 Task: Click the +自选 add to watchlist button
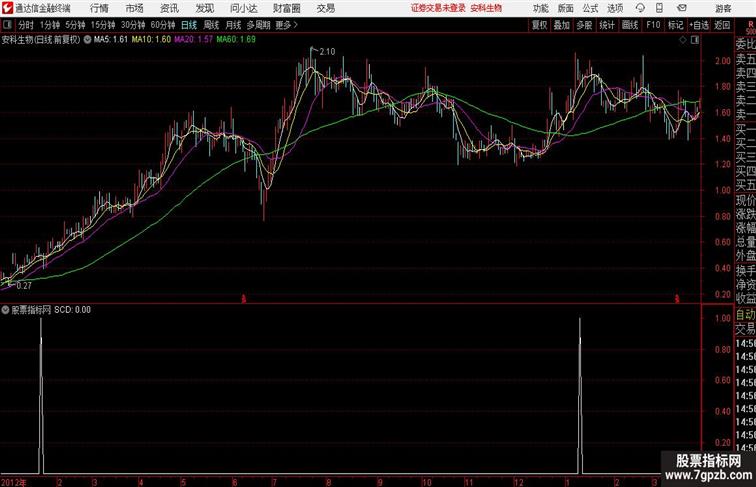[699, 25]
